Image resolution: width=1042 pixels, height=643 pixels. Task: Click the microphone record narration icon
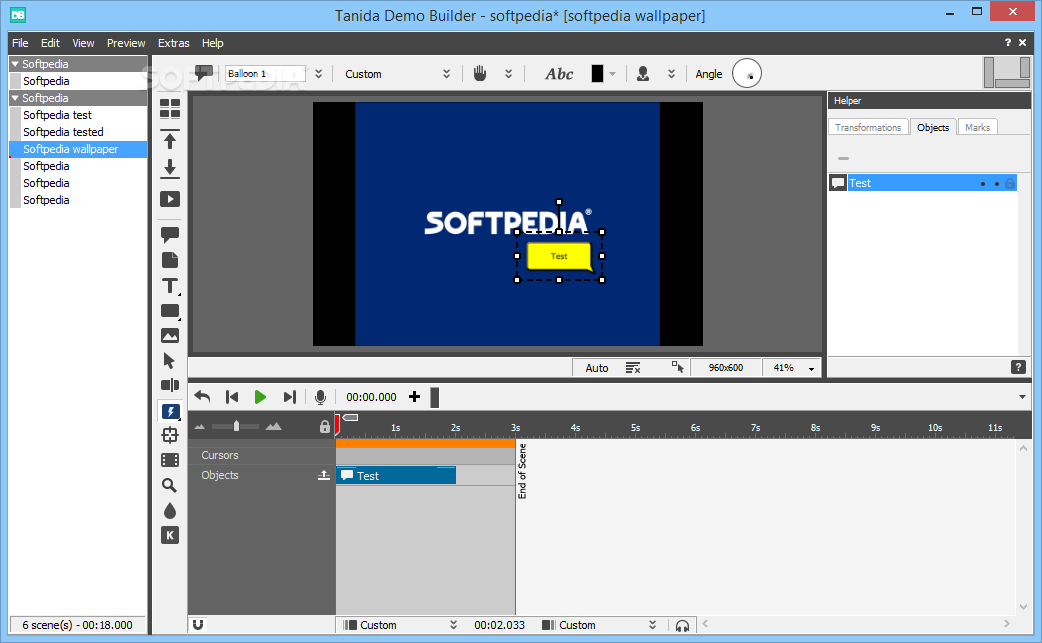[320, 397]
